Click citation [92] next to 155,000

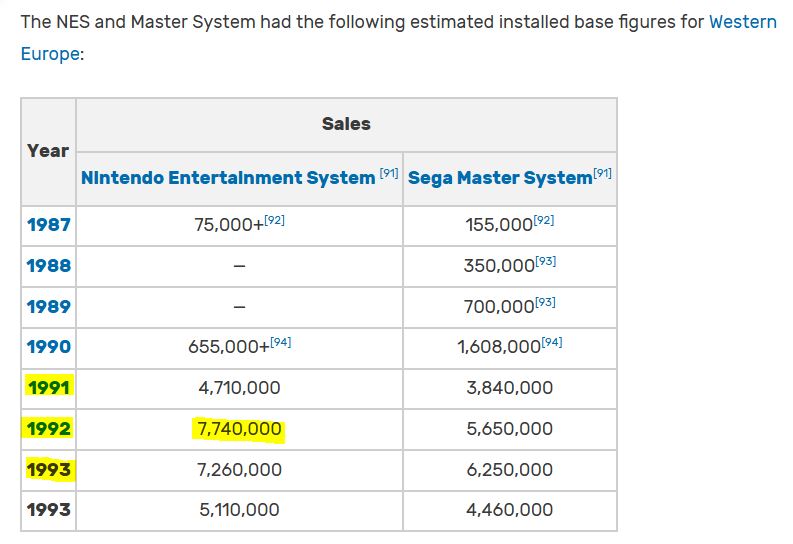pos(544,220)
